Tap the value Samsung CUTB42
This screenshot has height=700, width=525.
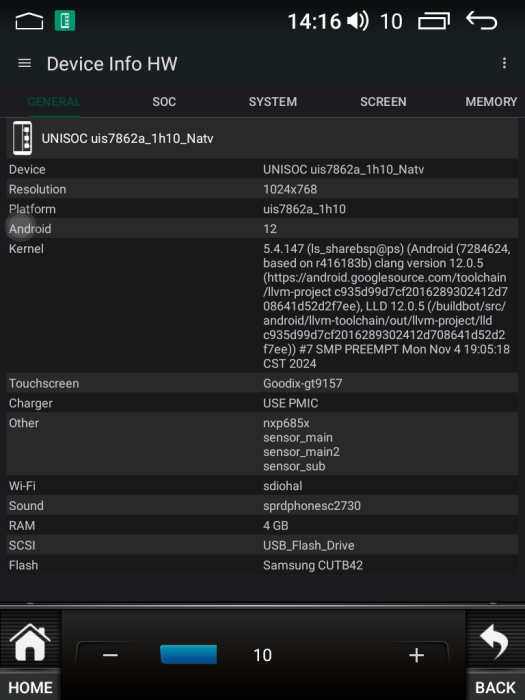click(313, 565)
